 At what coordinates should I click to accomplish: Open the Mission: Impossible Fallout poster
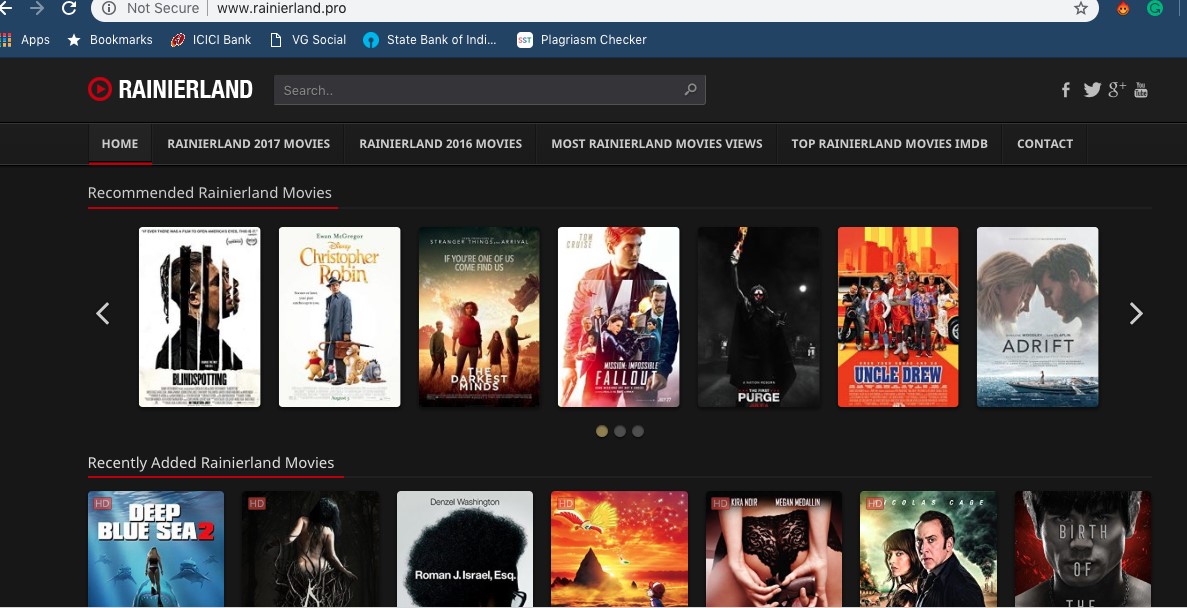pos(618,316)
